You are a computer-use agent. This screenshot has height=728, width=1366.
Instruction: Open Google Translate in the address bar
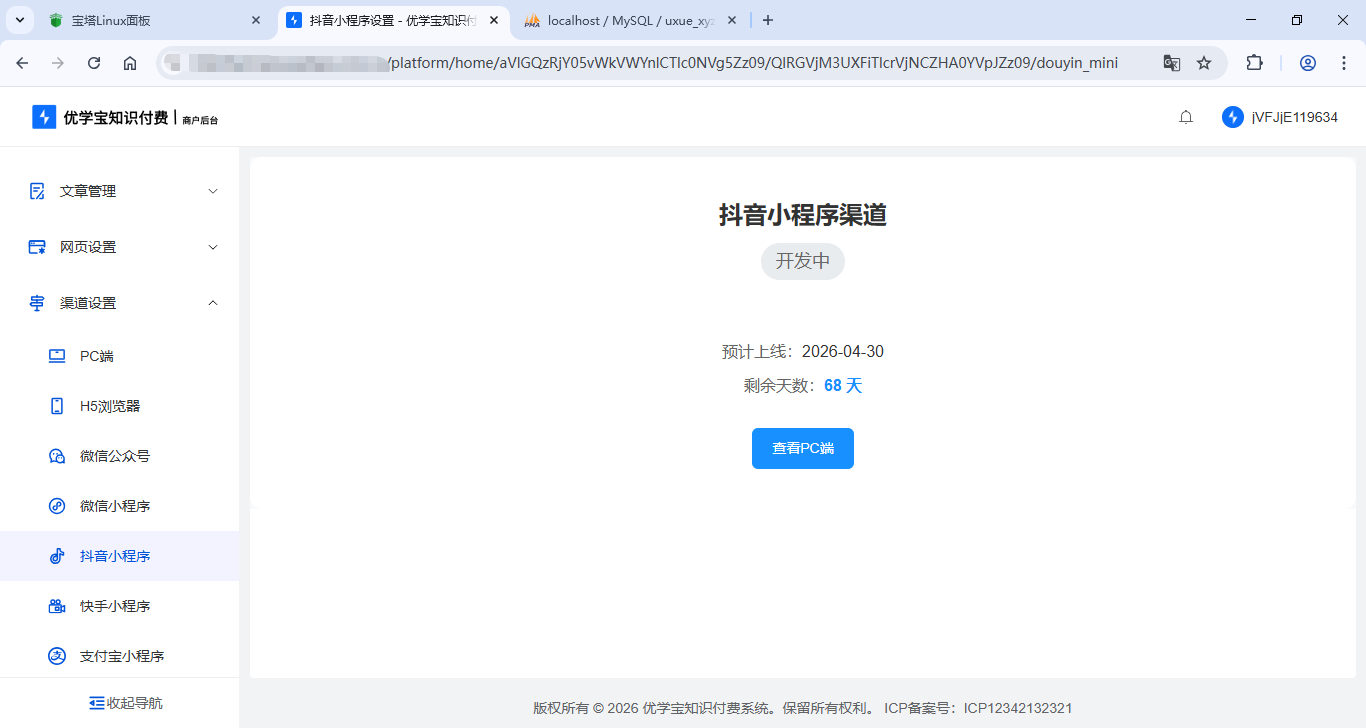coord(1171,62)
